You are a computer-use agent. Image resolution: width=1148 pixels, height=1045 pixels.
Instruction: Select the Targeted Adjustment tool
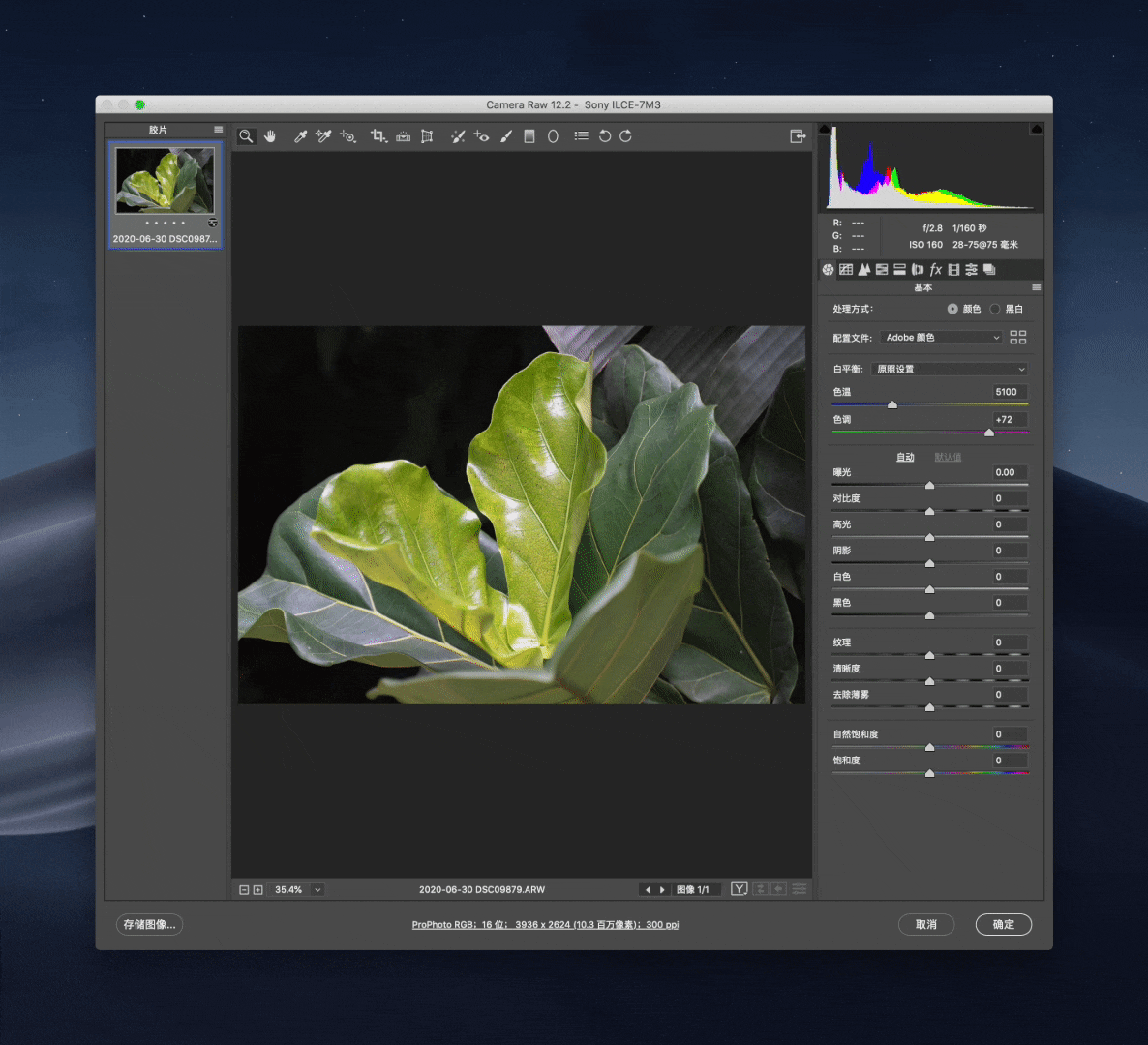click(347, 136)
